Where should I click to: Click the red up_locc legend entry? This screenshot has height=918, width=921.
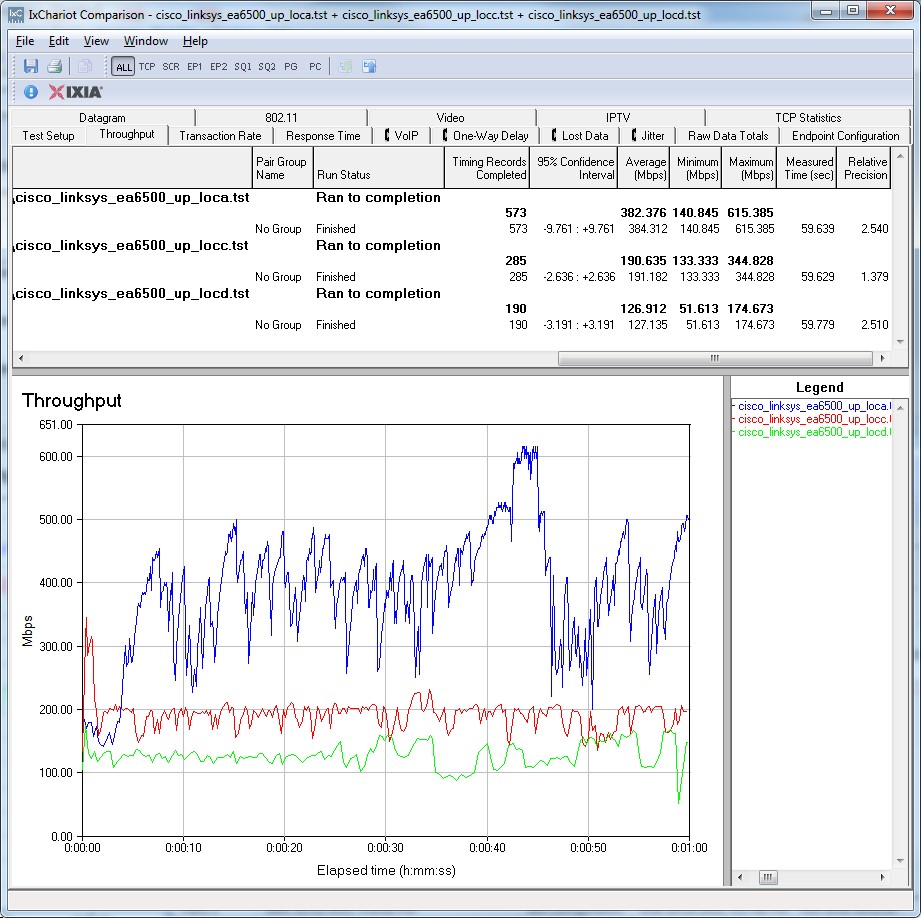812,419
